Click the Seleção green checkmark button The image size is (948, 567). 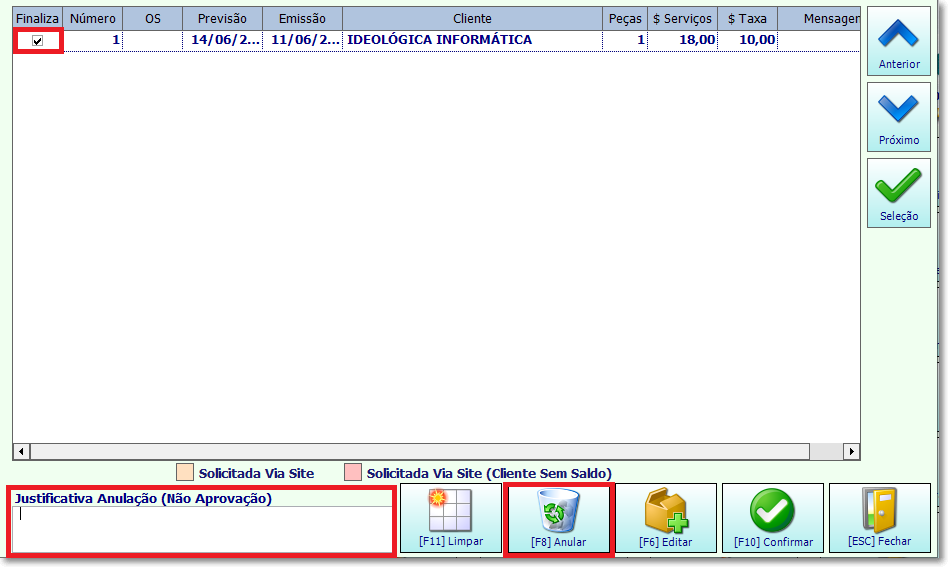click(x=898, y=193)
